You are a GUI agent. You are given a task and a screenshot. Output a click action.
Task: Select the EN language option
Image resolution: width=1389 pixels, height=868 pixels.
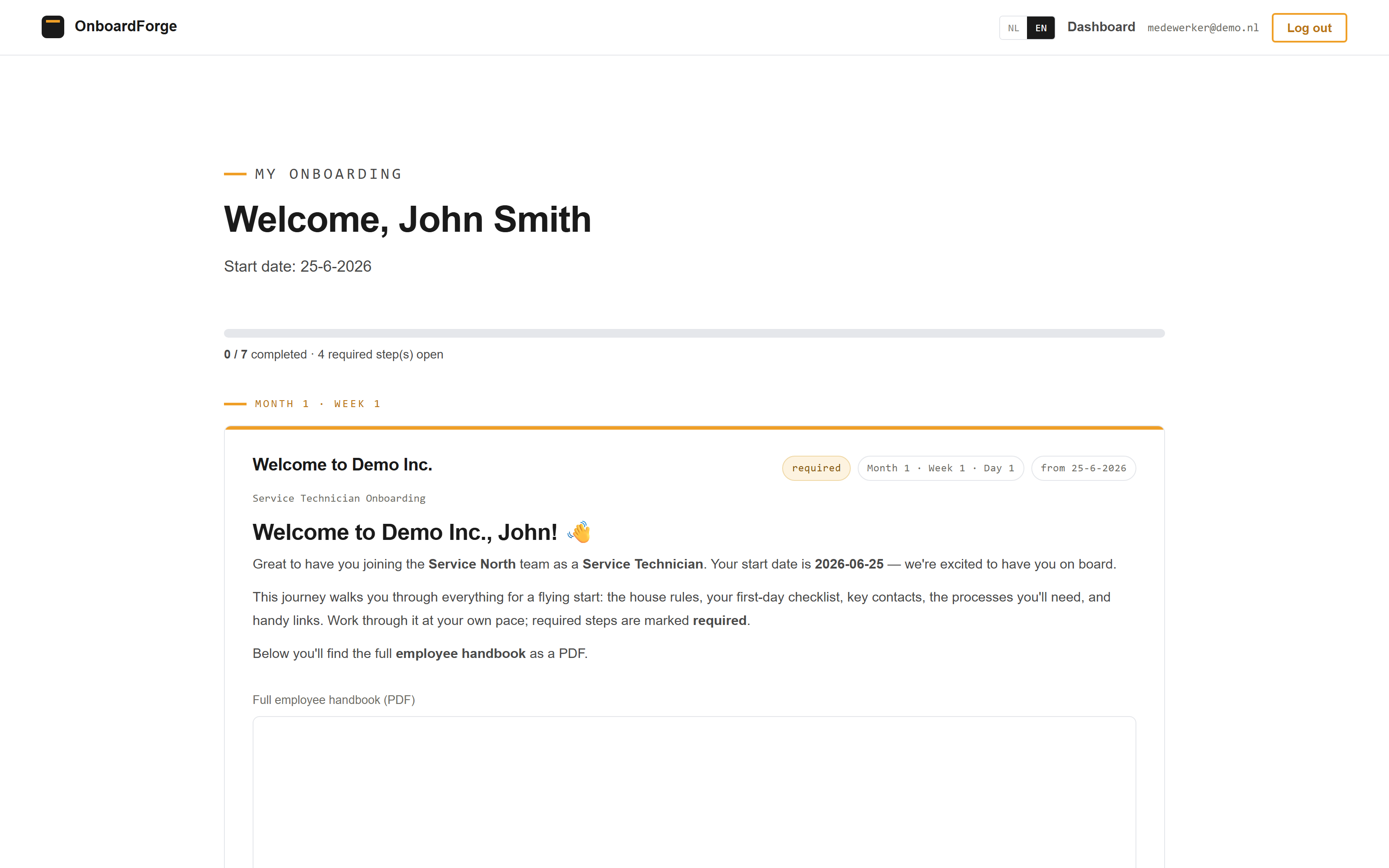(1040, 28)
